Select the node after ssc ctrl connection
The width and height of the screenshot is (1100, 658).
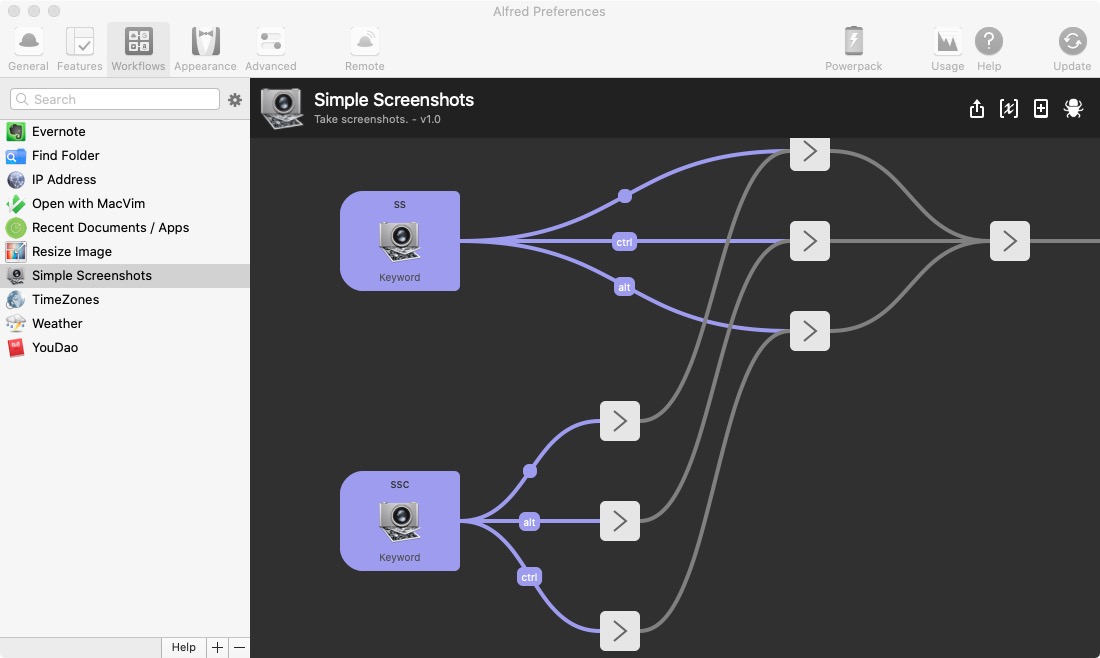(x=619, y=631)
